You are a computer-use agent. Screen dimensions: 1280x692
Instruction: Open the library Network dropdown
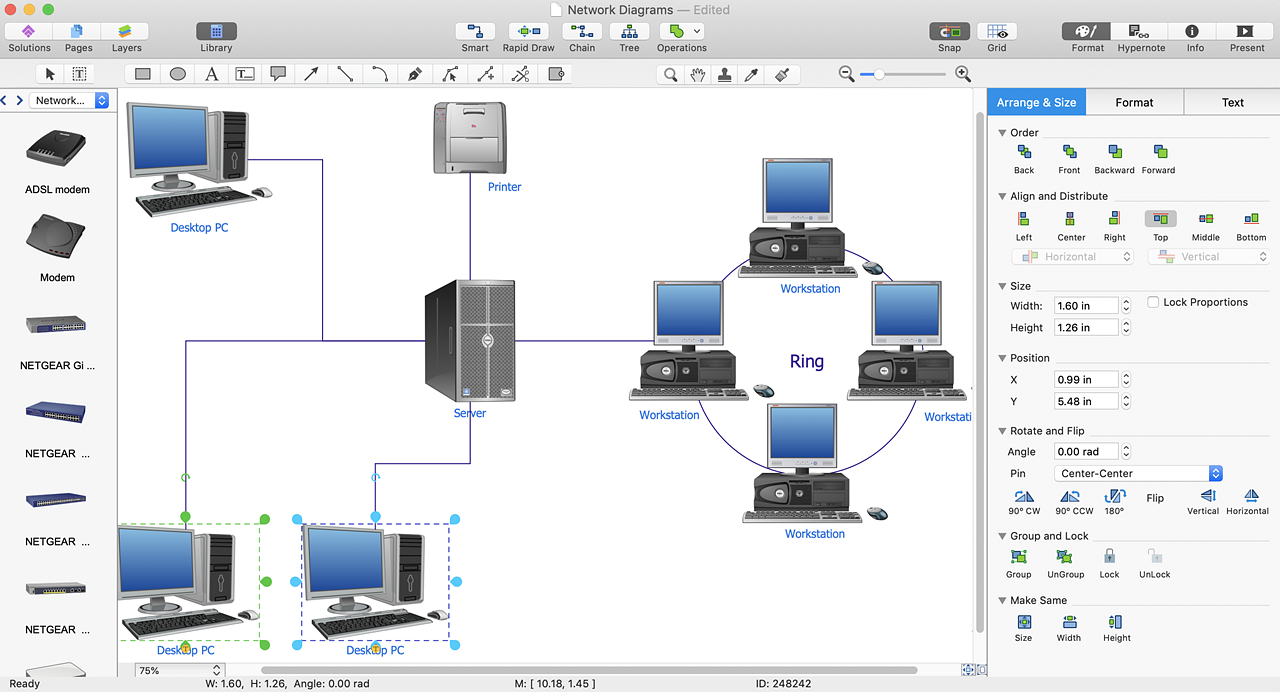pyautogui.click(x=69, y=100)
